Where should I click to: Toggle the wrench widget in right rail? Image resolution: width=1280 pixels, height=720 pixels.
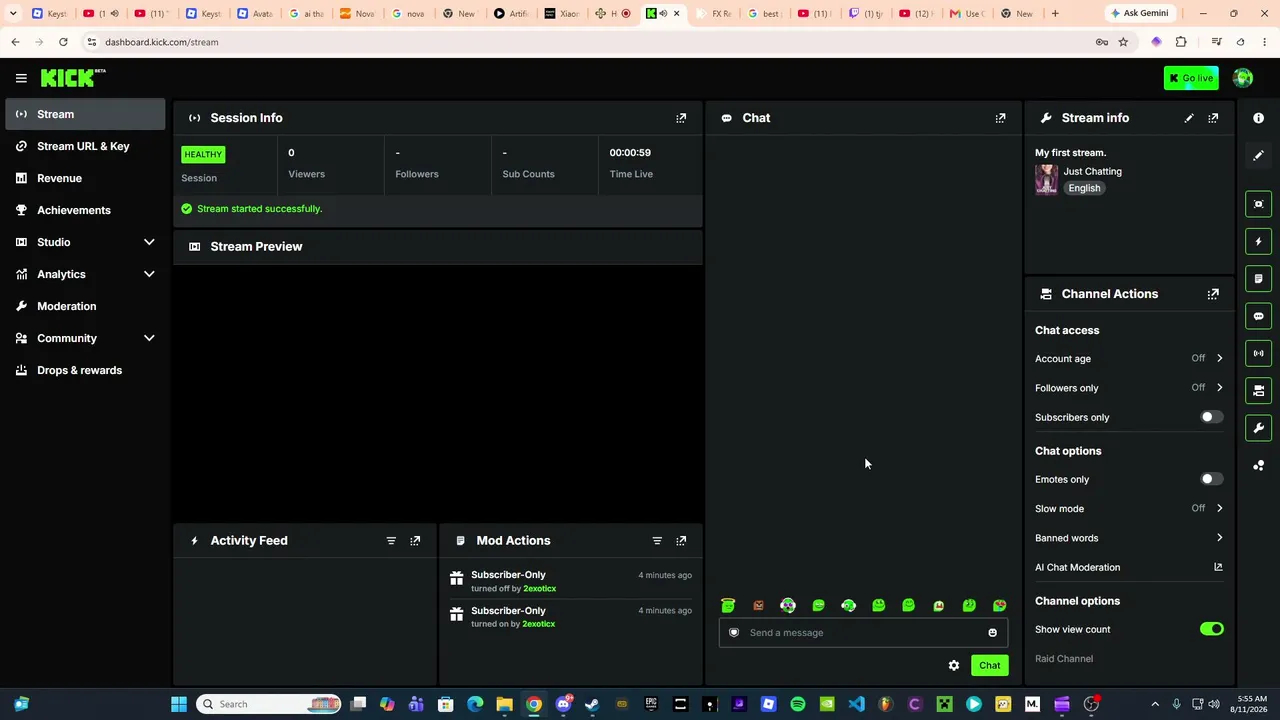point(1258,428)
